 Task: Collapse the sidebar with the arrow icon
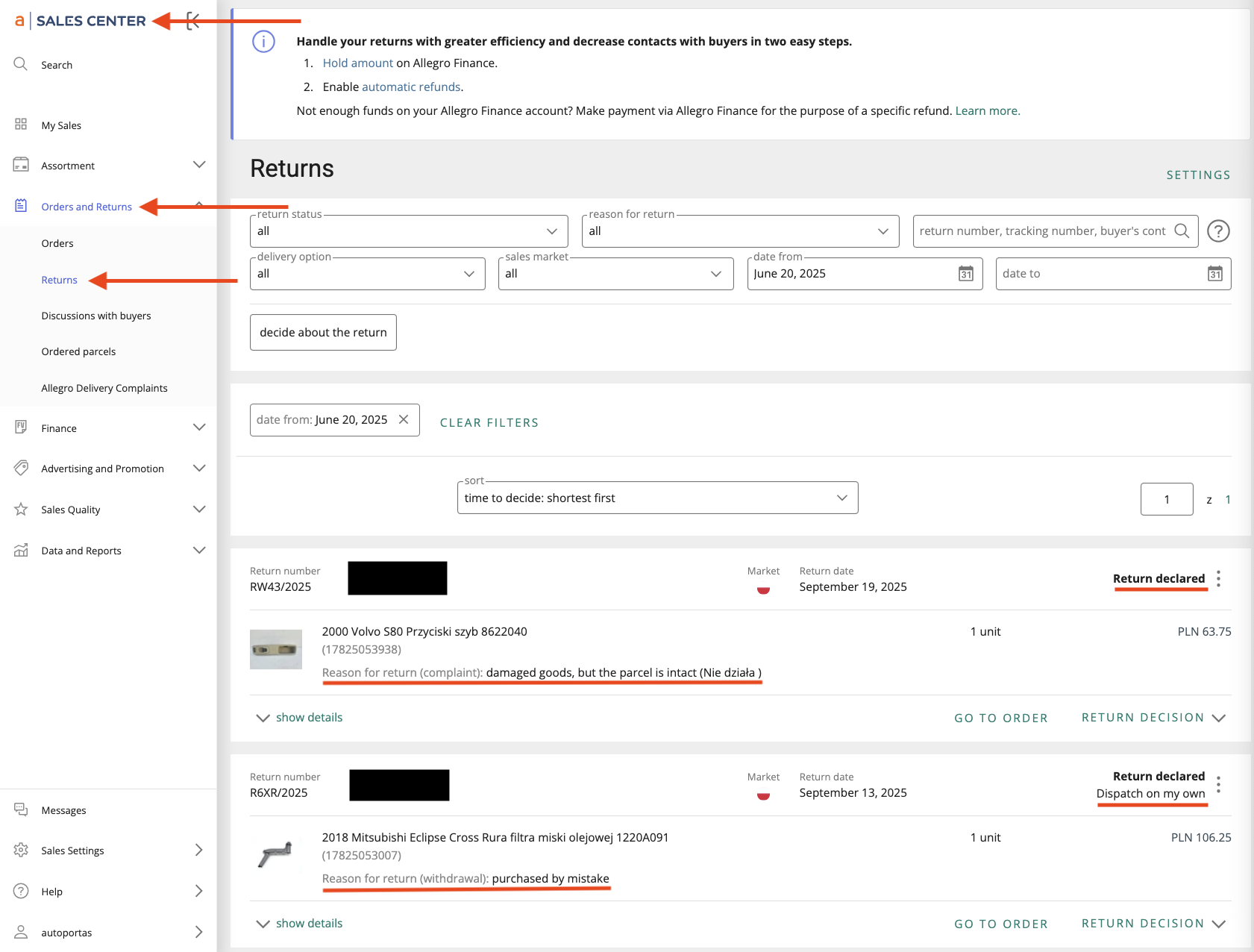193,21
